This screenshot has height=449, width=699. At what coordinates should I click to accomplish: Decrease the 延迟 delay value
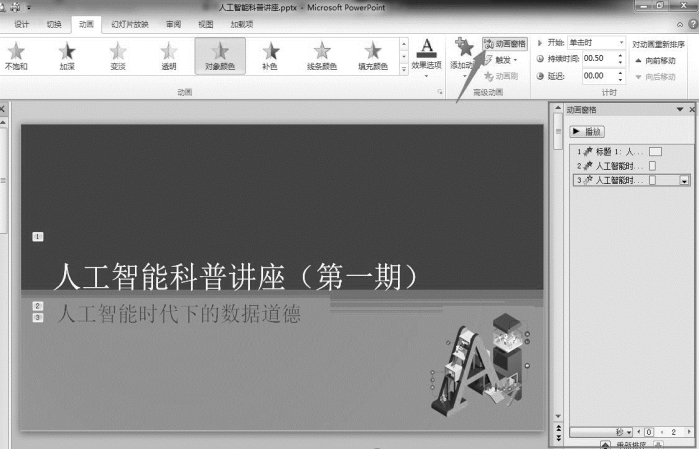click(x=620, y=79)
